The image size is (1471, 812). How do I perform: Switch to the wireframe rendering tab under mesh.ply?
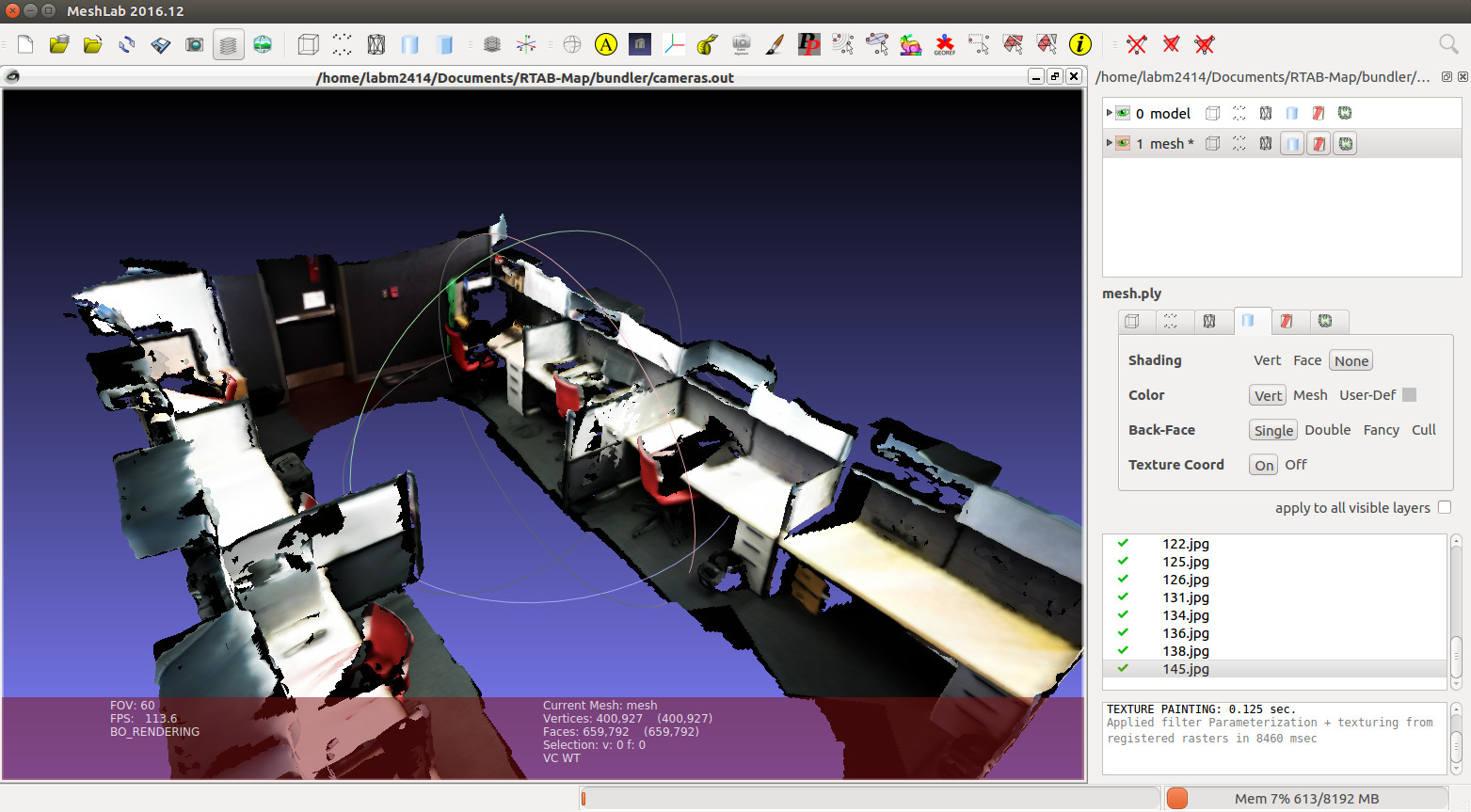(1209, 322)
